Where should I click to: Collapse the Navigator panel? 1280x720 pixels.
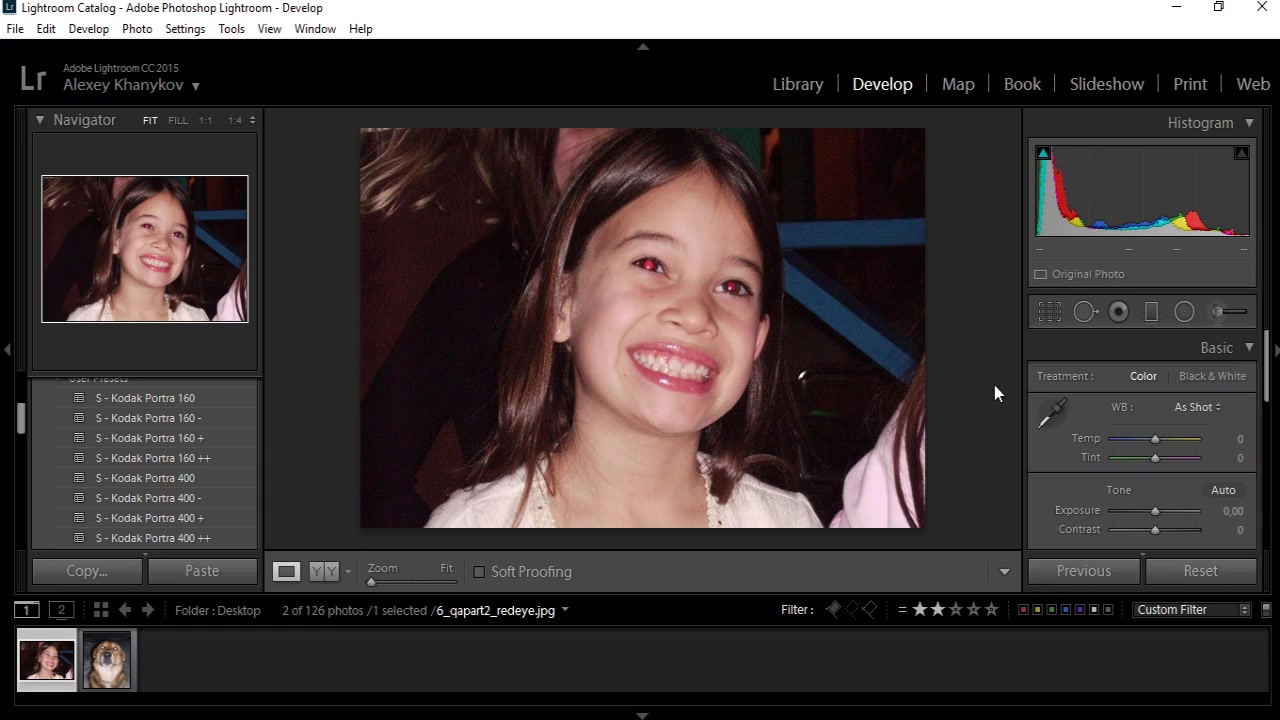tap(40, 120)
